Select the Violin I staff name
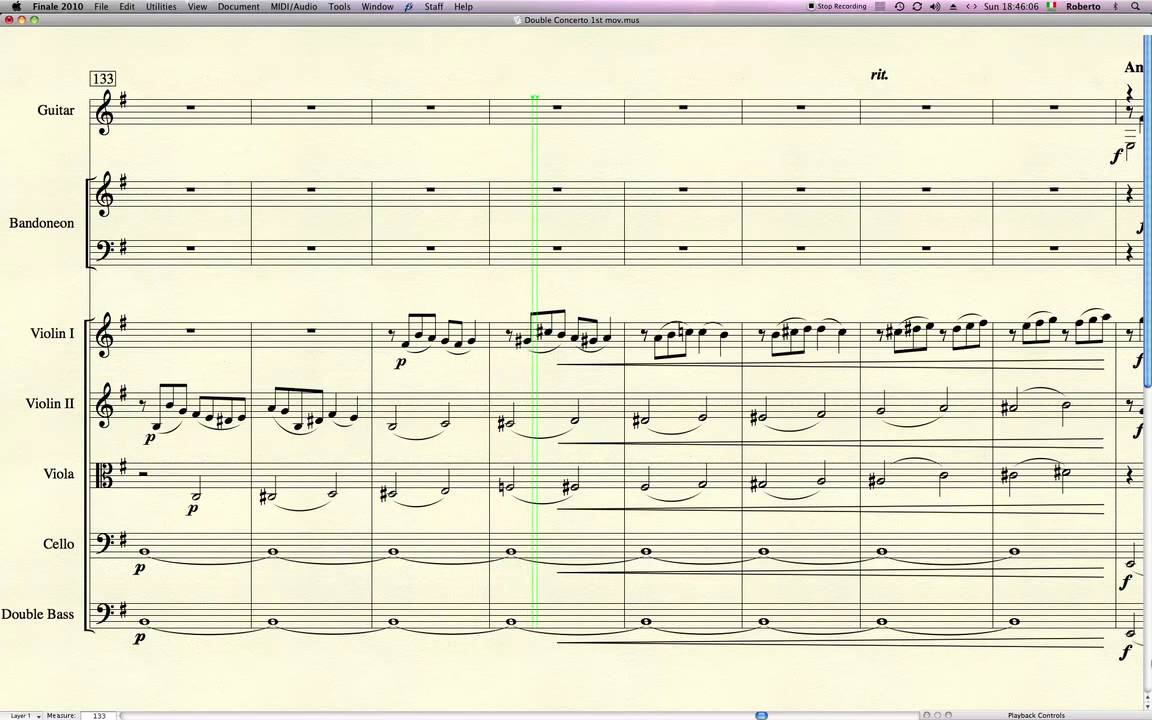The image size is (1152, 720). [52, 334]
